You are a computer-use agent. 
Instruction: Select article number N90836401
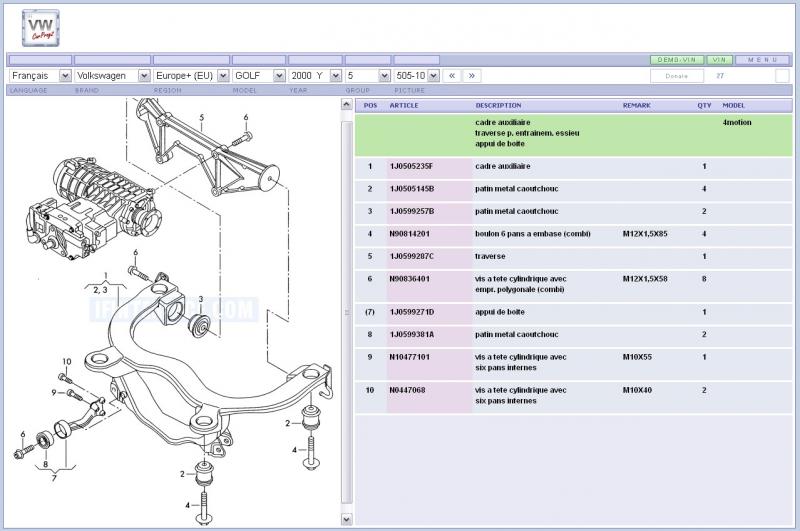[409, 279]
